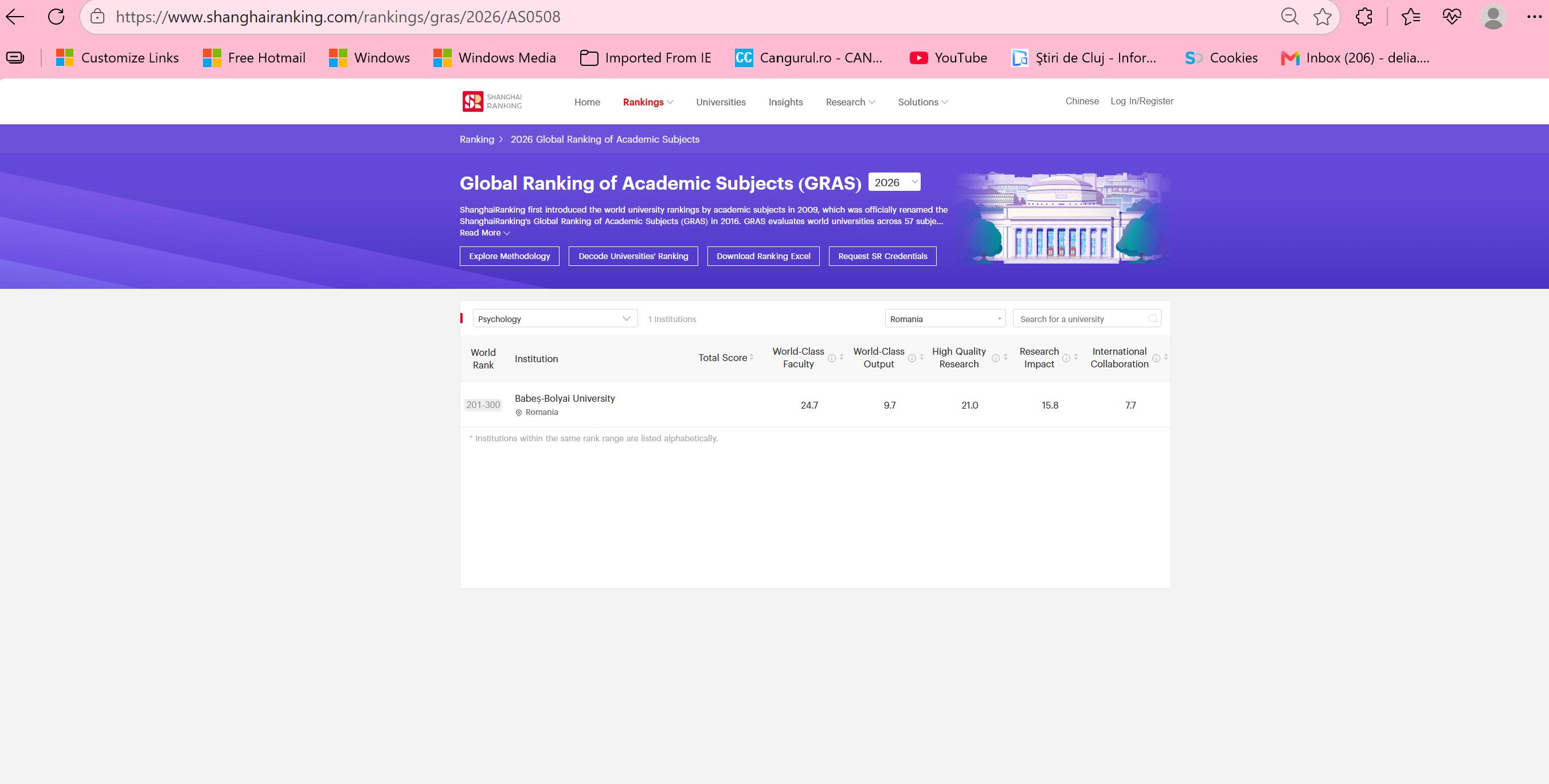This screenshot has height=784, width=1549.
Task: Show info for Research Impact indicator
Action: click(x=1066, y=358)
